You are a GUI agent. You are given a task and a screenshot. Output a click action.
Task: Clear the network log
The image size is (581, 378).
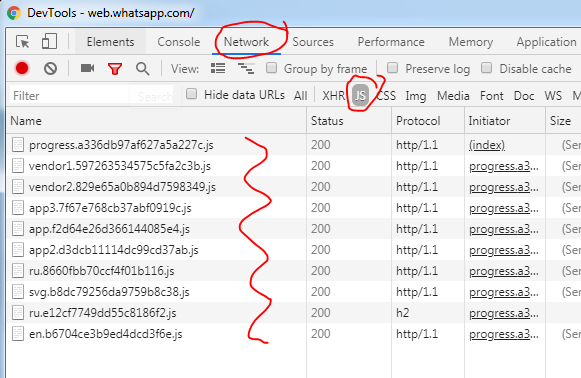(x=50, y=69)
